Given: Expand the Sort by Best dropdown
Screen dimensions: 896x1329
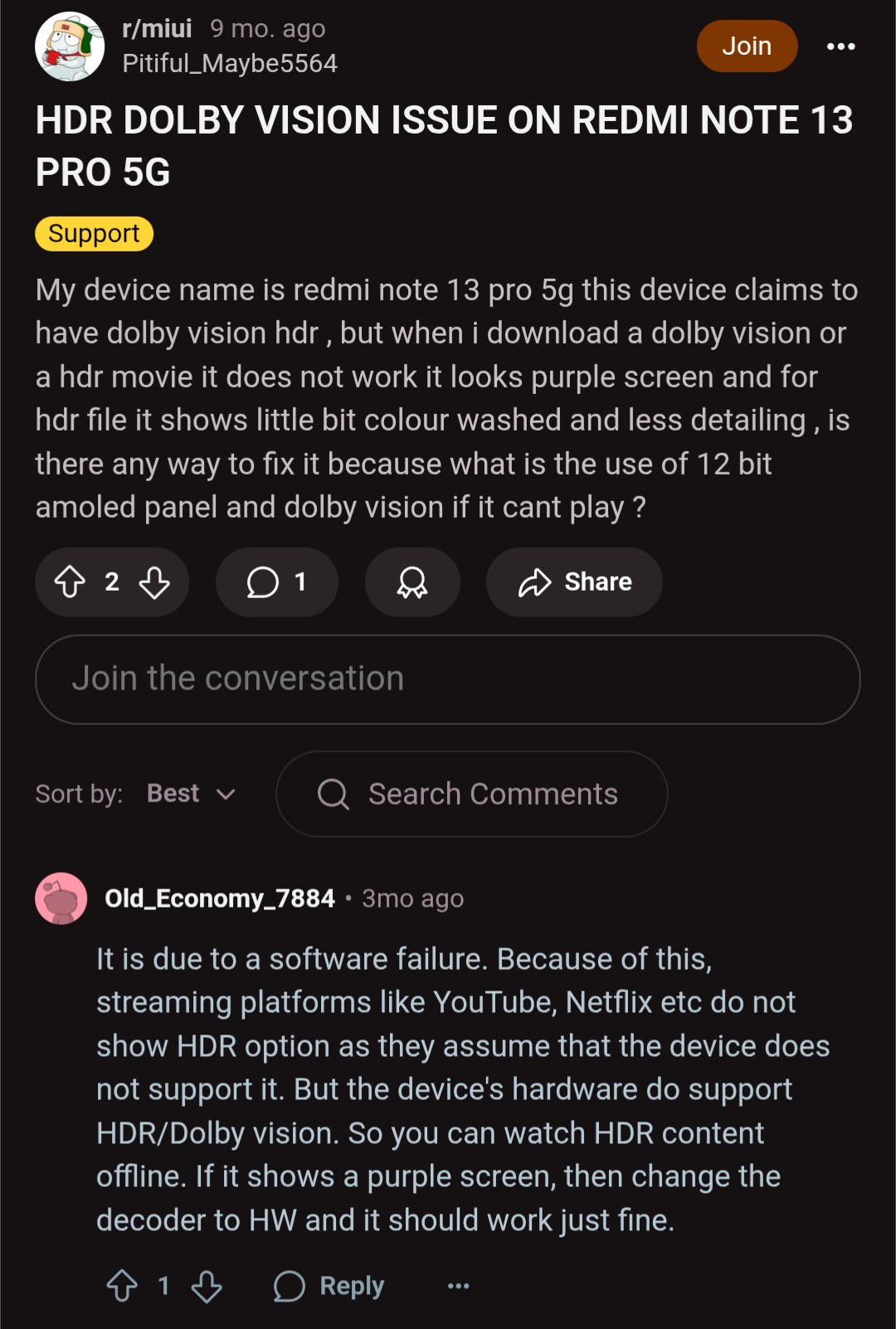Looking at the screenshot, I should click(192, 794).
